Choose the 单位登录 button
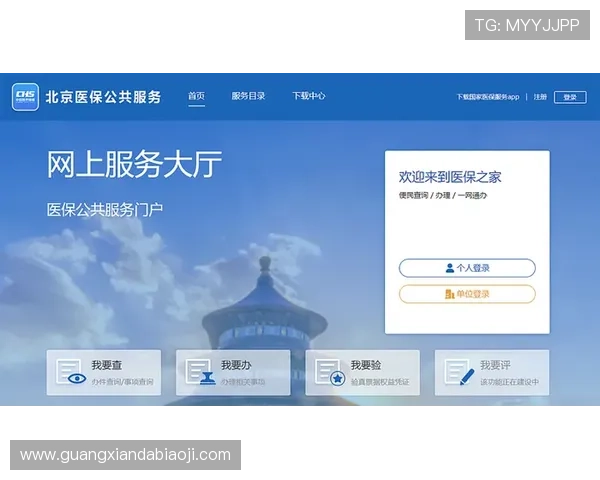The height and width of the screenshot is (480, 600). pos(467,294)
